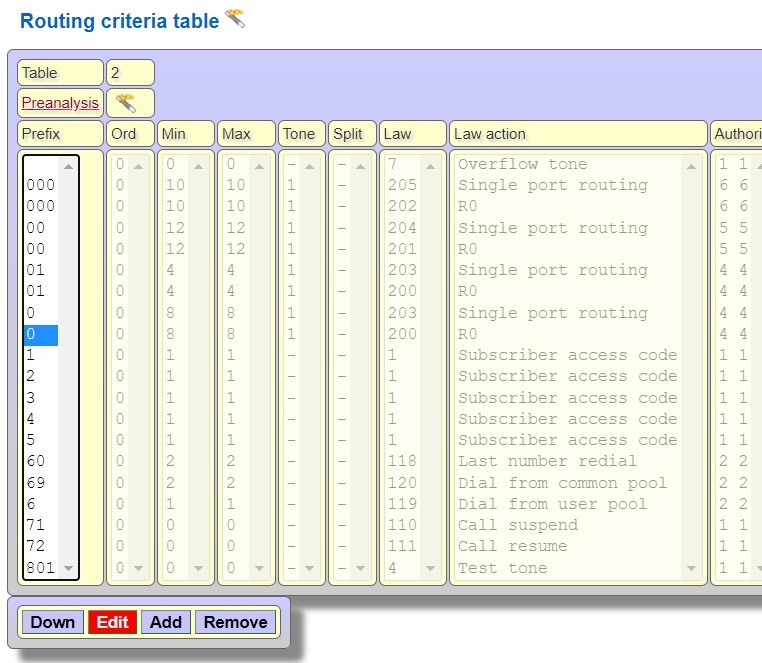This screenshot has width=762, height=663.
Task: Click the red Edit button
Action: pyautogui.click(x=112, y=622)
